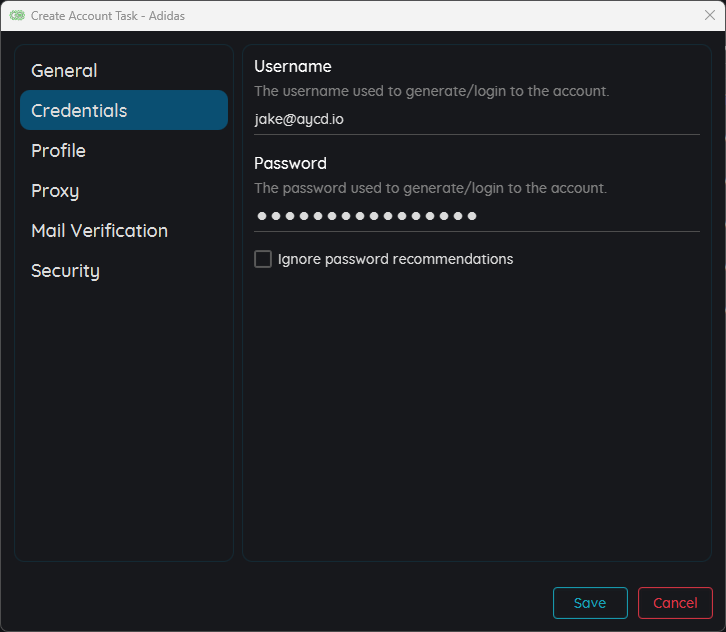The width and height of the screenshot is (726, 632).
Task: Click the Username field containing jake@aycd.io
Action: click(476, 119)
